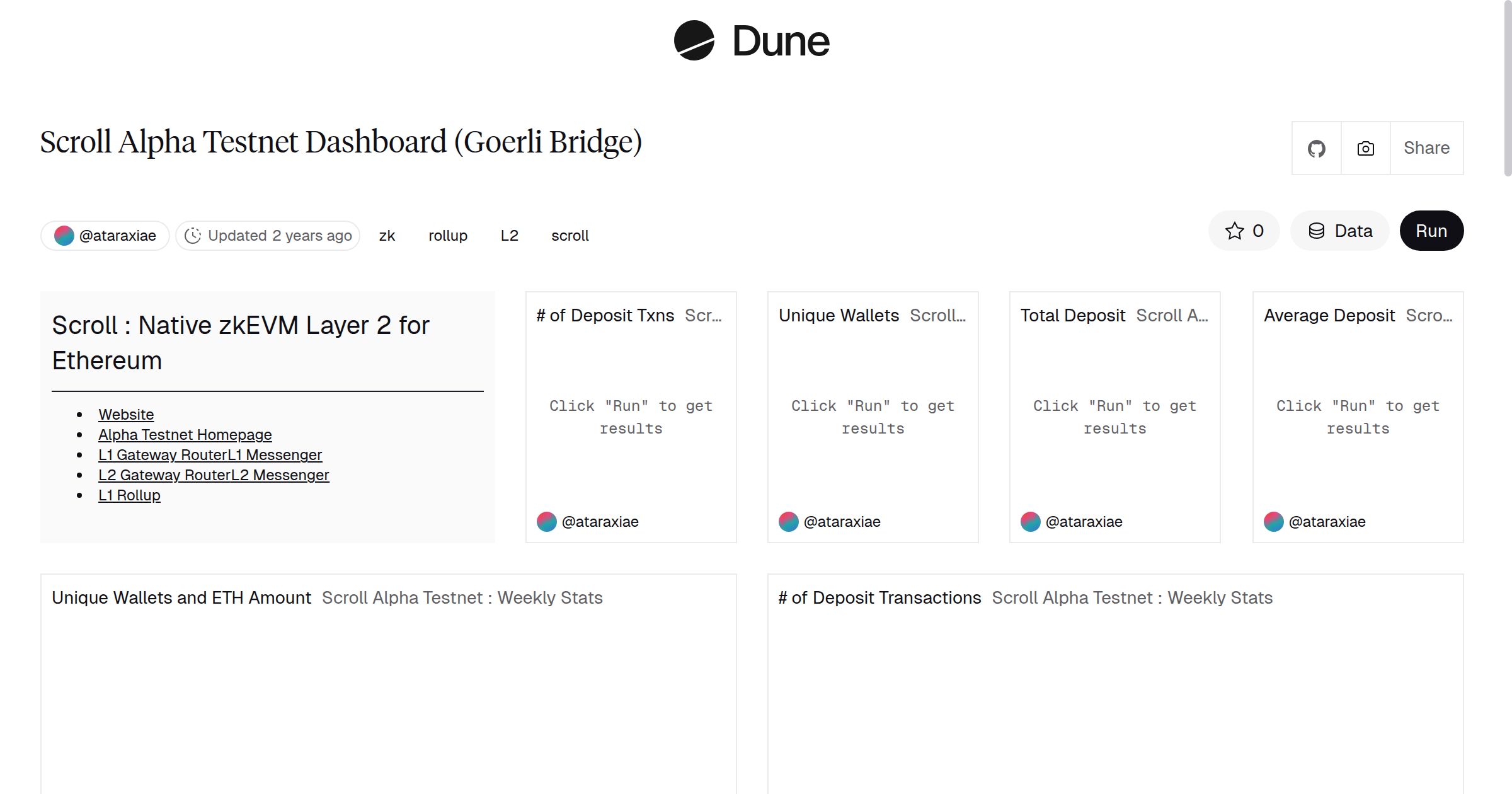
Task: Click @ataraxiae avatar in the header chip
Action: pos(65,235)
